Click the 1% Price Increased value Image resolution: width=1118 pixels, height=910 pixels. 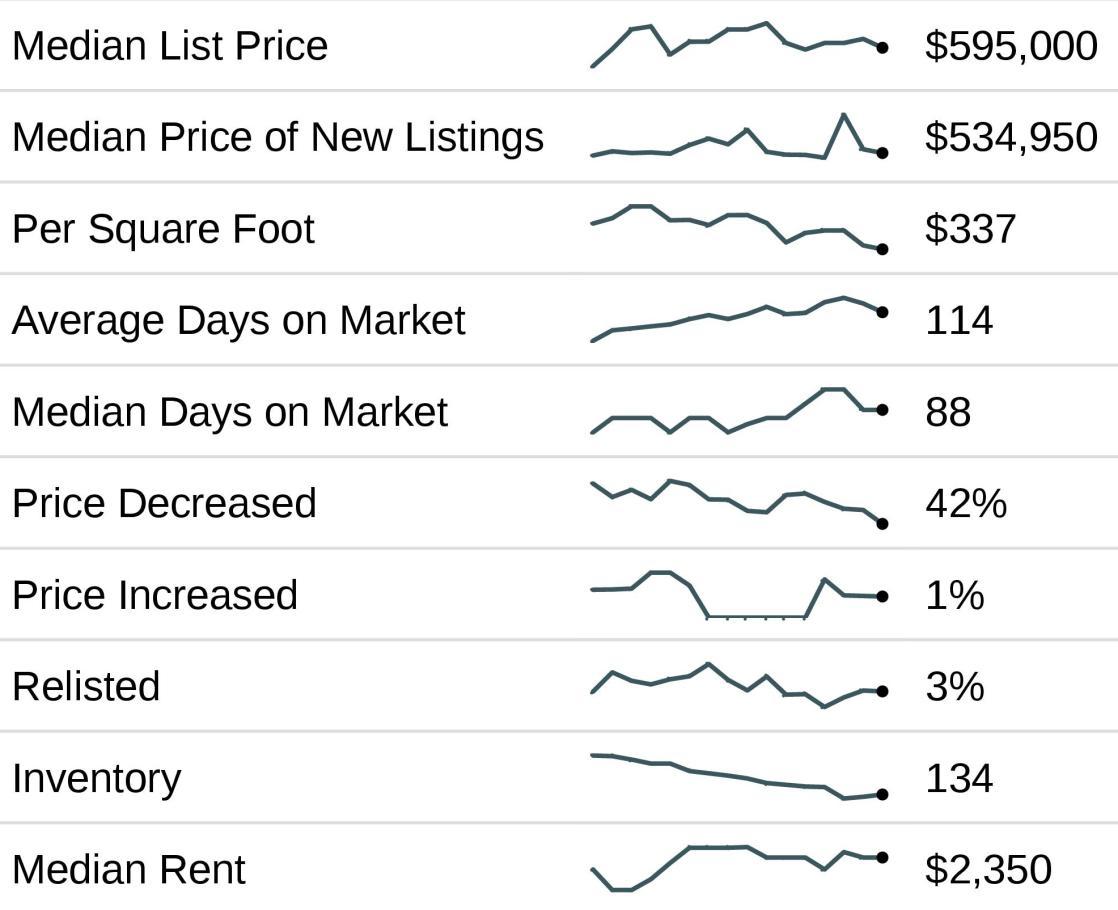pos(955,596)
